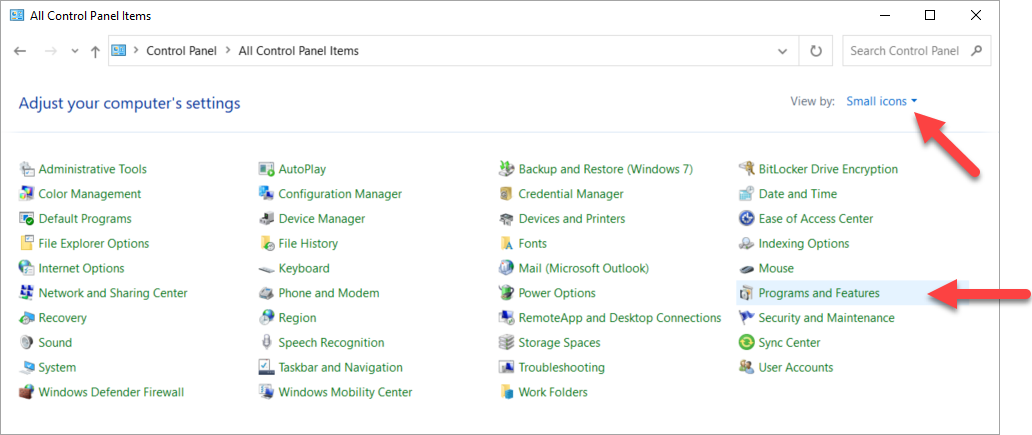Click the Sound speaker icon
This screenshot has width=1032, height=435.
coord(27,343)
